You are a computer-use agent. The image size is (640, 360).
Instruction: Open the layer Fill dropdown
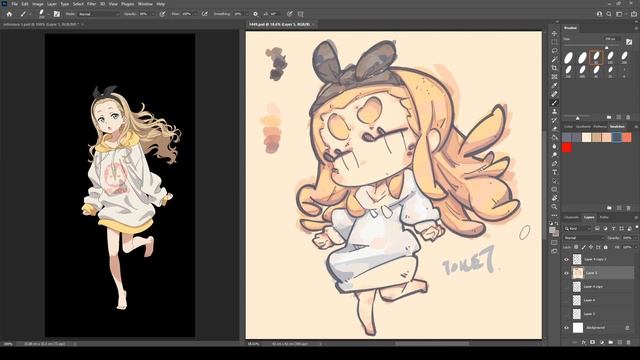point(636,247)
